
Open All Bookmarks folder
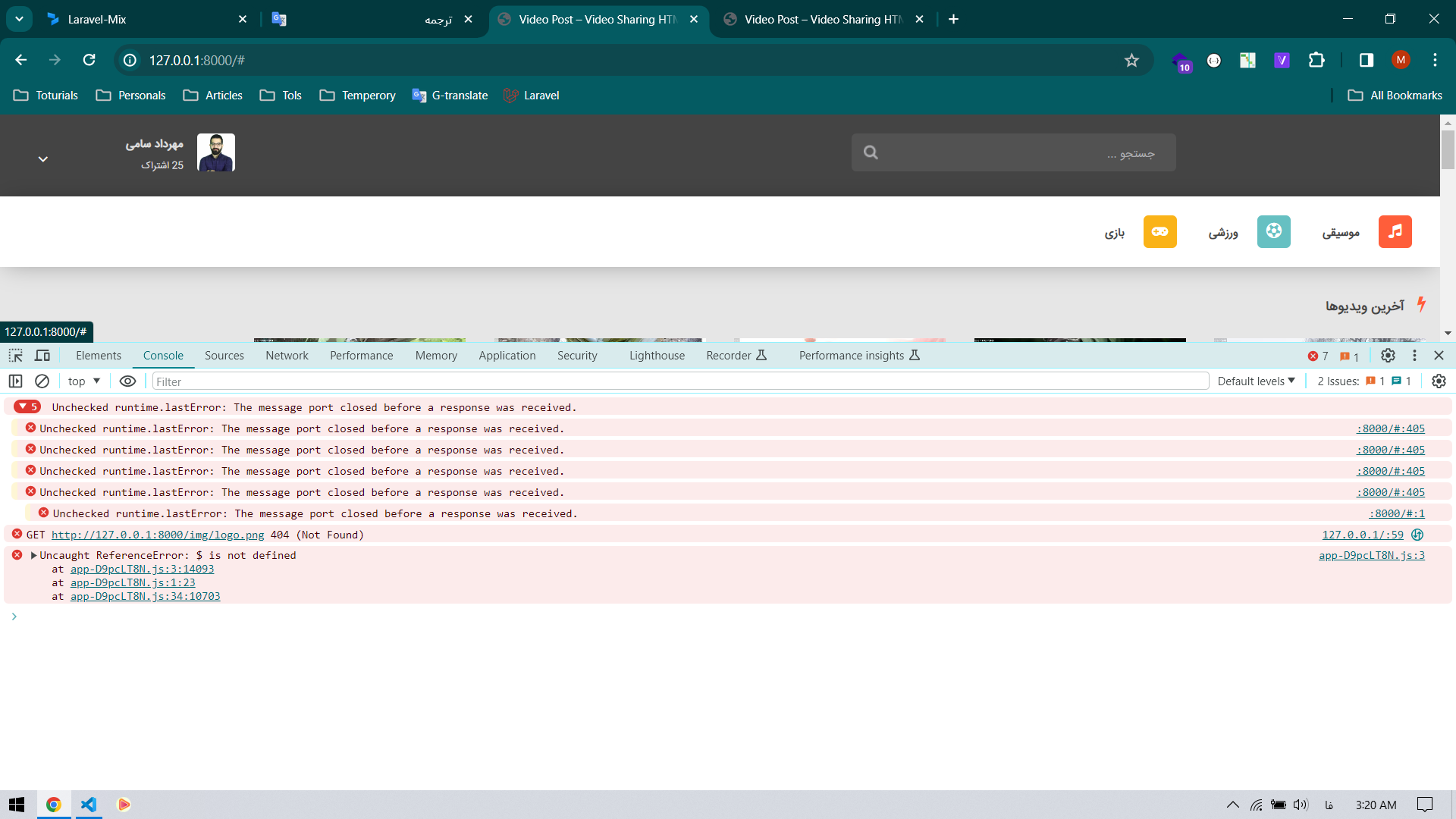pyautogui.click(x=1395, y=96)
